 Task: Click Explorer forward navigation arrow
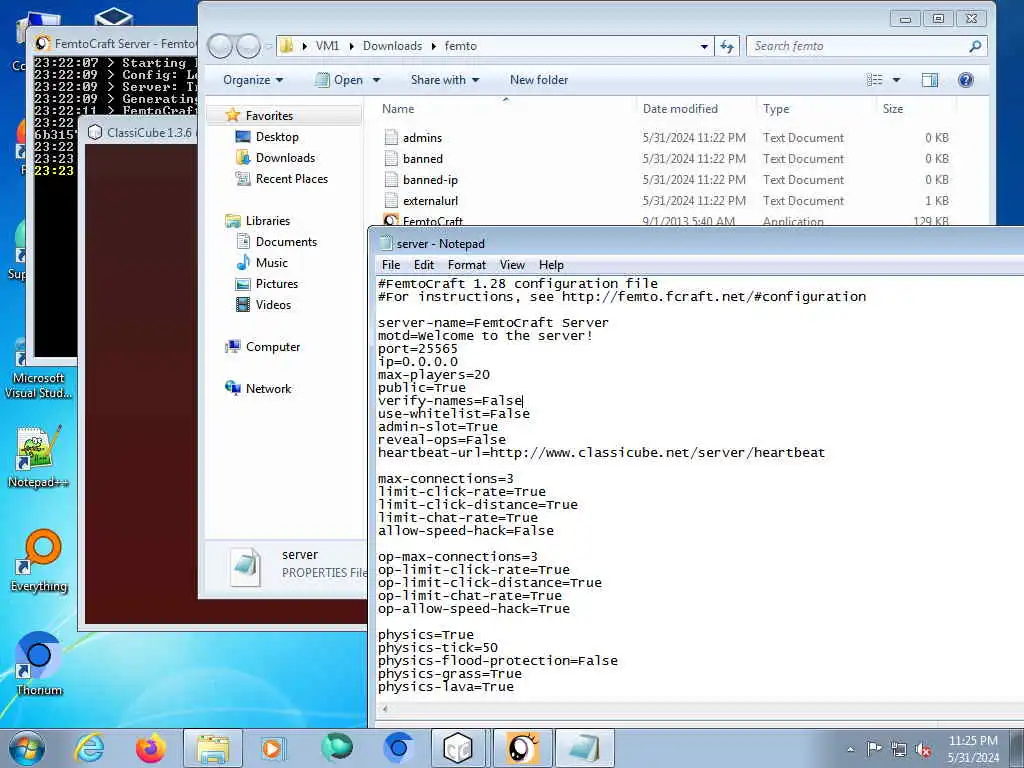tap(248, 46)
